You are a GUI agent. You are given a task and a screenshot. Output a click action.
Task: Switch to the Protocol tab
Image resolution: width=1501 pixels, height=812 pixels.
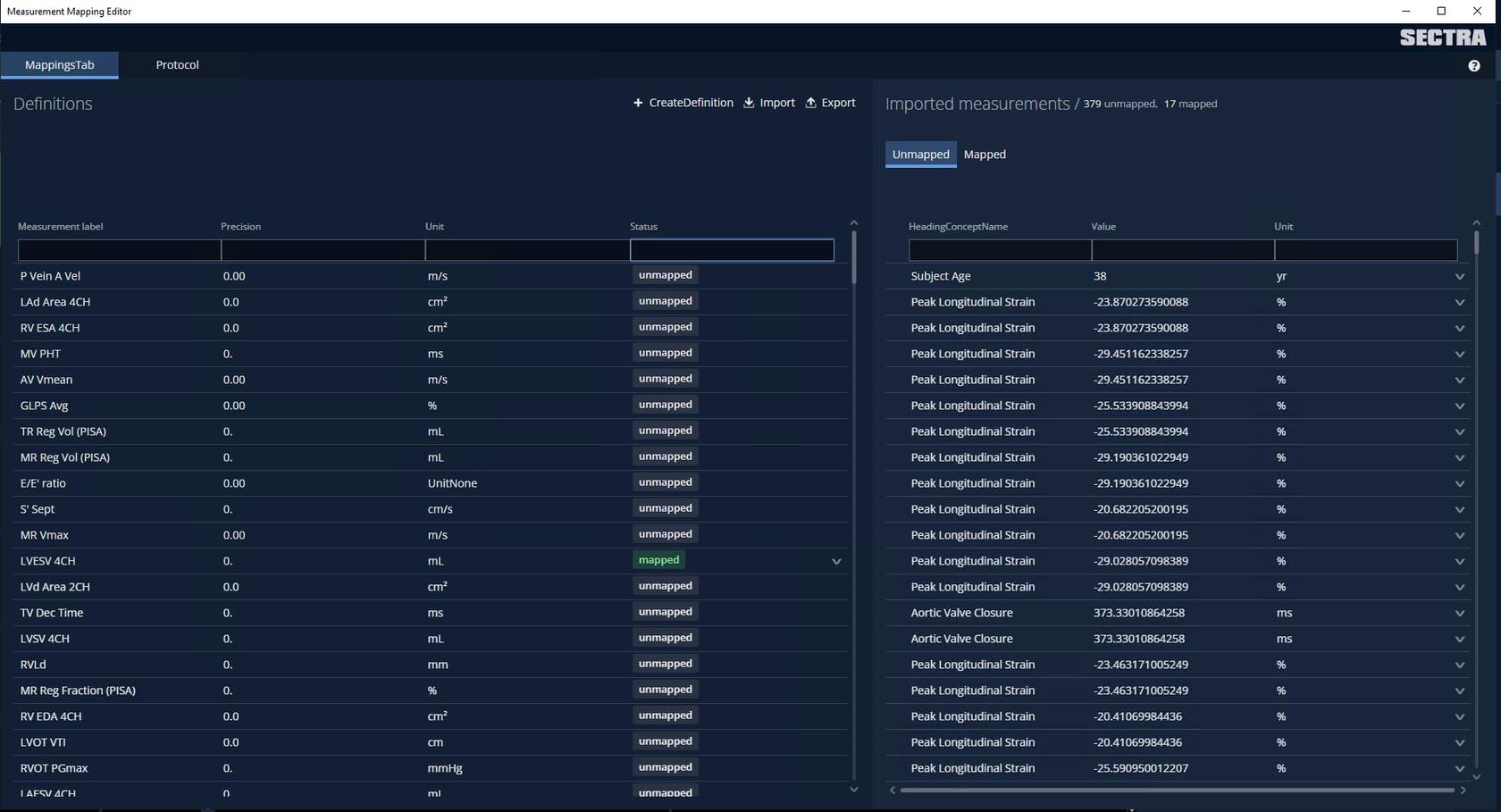[177, 65]
